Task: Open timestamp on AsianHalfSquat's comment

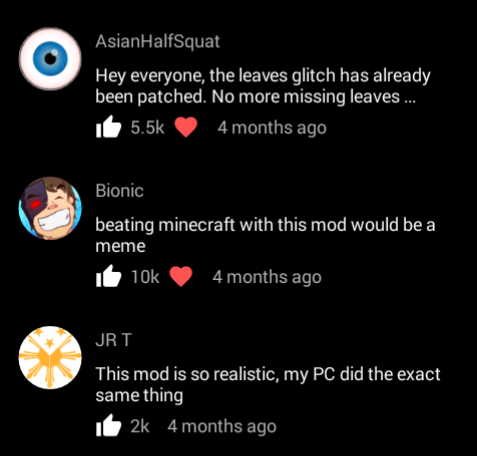Action: coord(272,128)
